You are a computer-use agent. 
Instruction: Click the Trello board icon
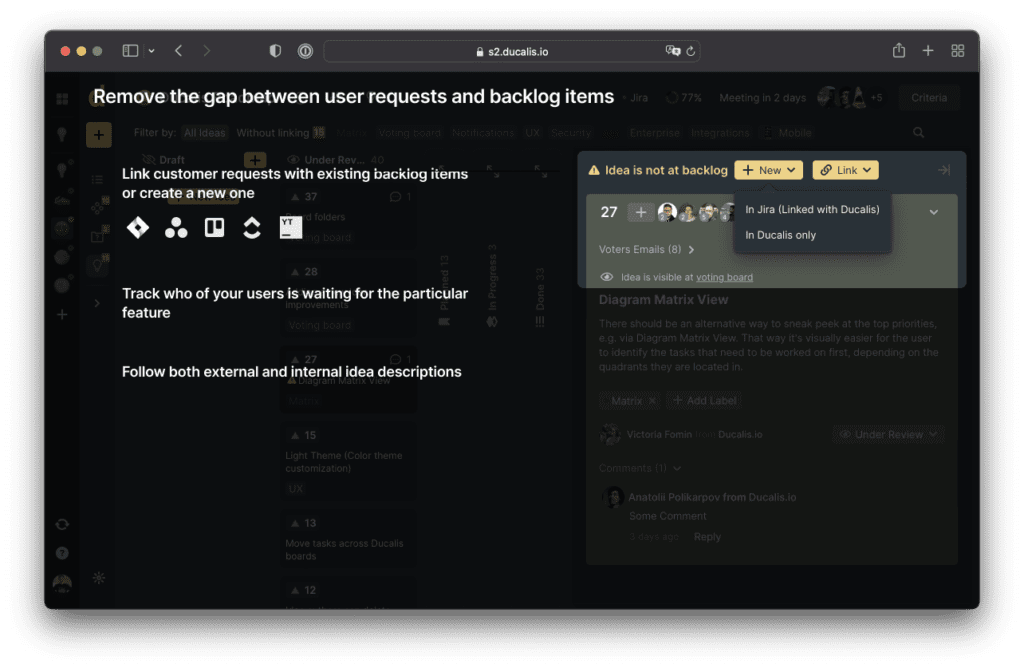pyautogui.click(x=214, y=228)
